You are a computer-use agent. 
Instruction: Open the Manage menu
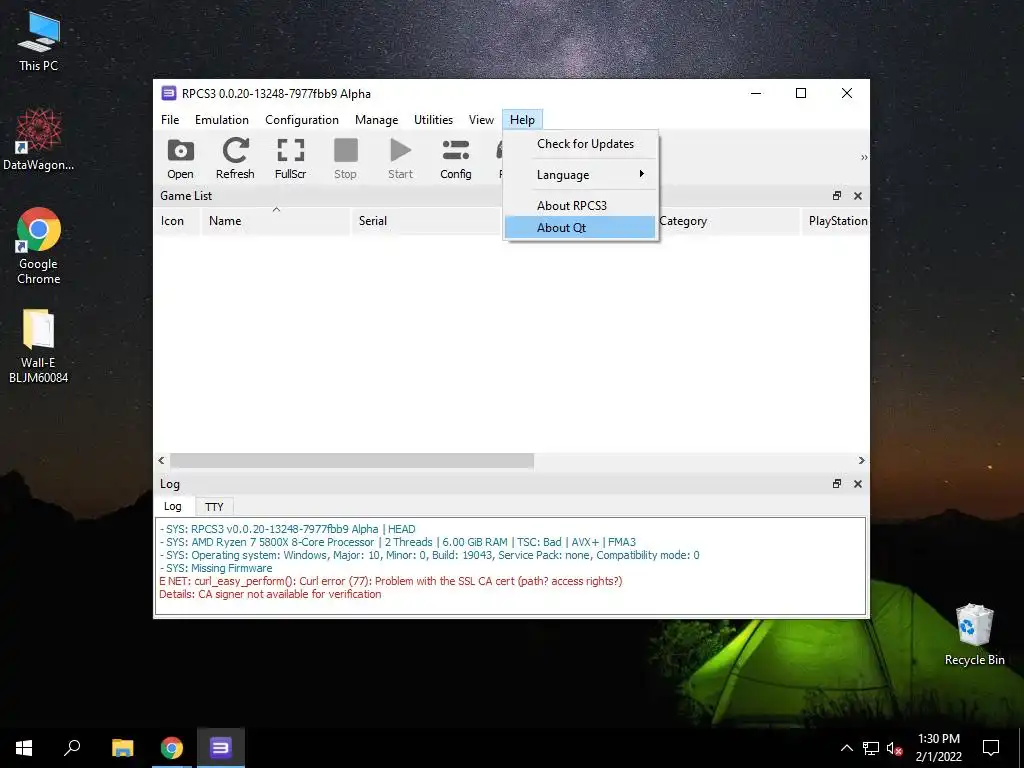pyautogui.click(x=376, y=120)
